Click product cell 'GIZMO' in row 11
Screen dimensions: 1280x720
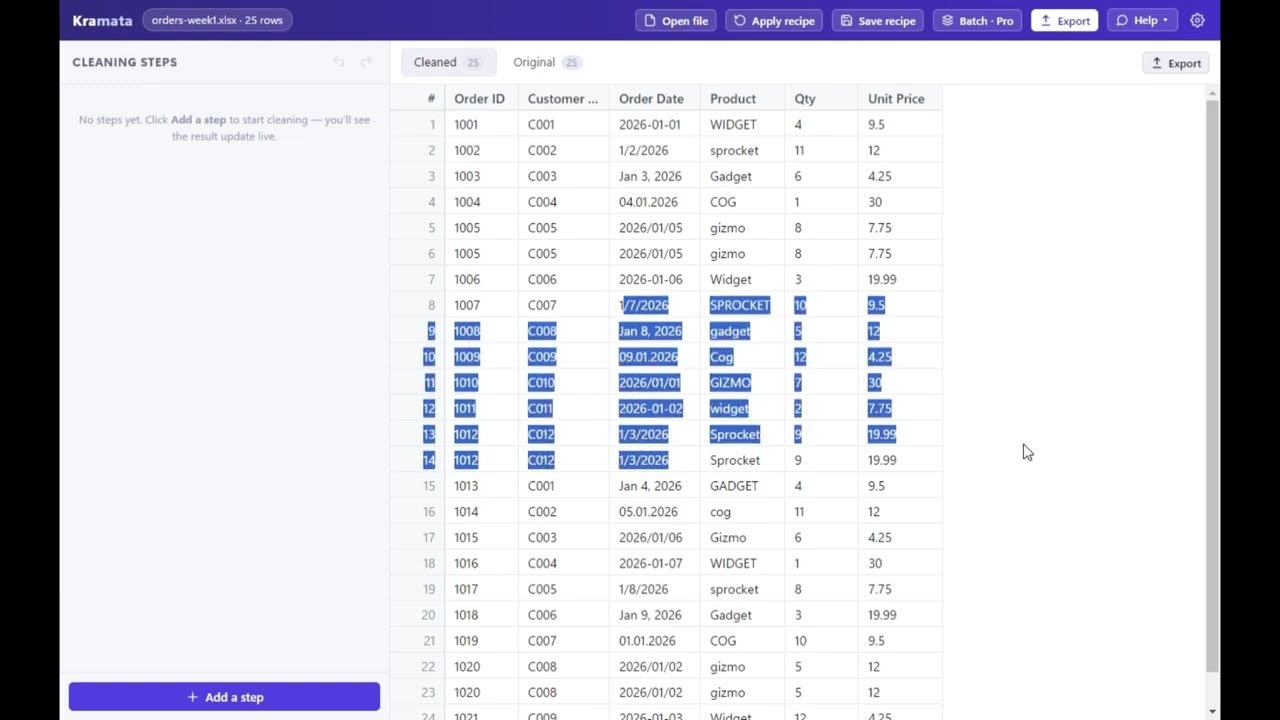coord(742,382)
